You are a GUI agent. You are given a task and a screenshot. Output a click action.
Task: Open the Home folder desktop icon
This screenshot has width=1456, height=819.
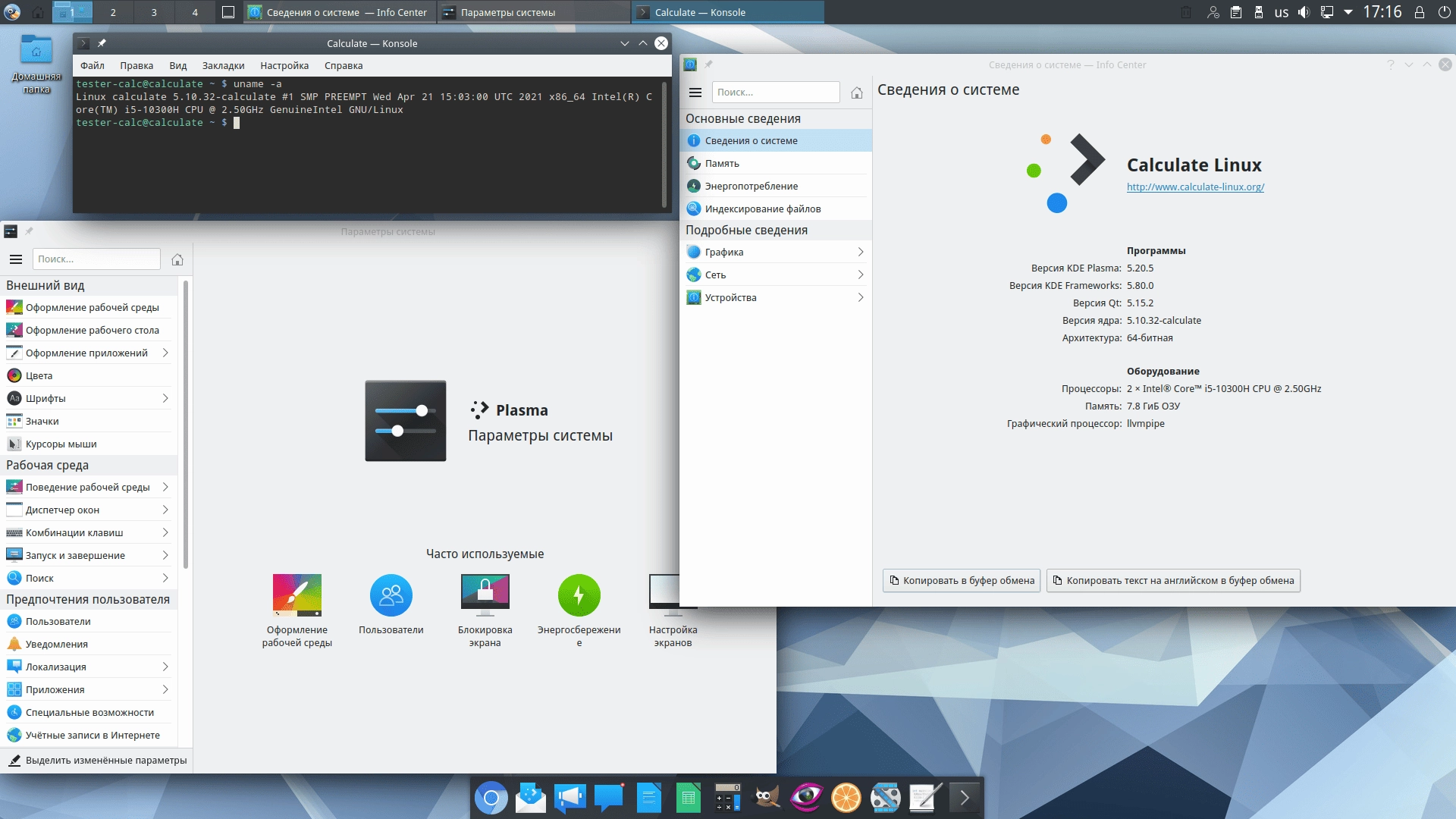[x=36, y=64]
